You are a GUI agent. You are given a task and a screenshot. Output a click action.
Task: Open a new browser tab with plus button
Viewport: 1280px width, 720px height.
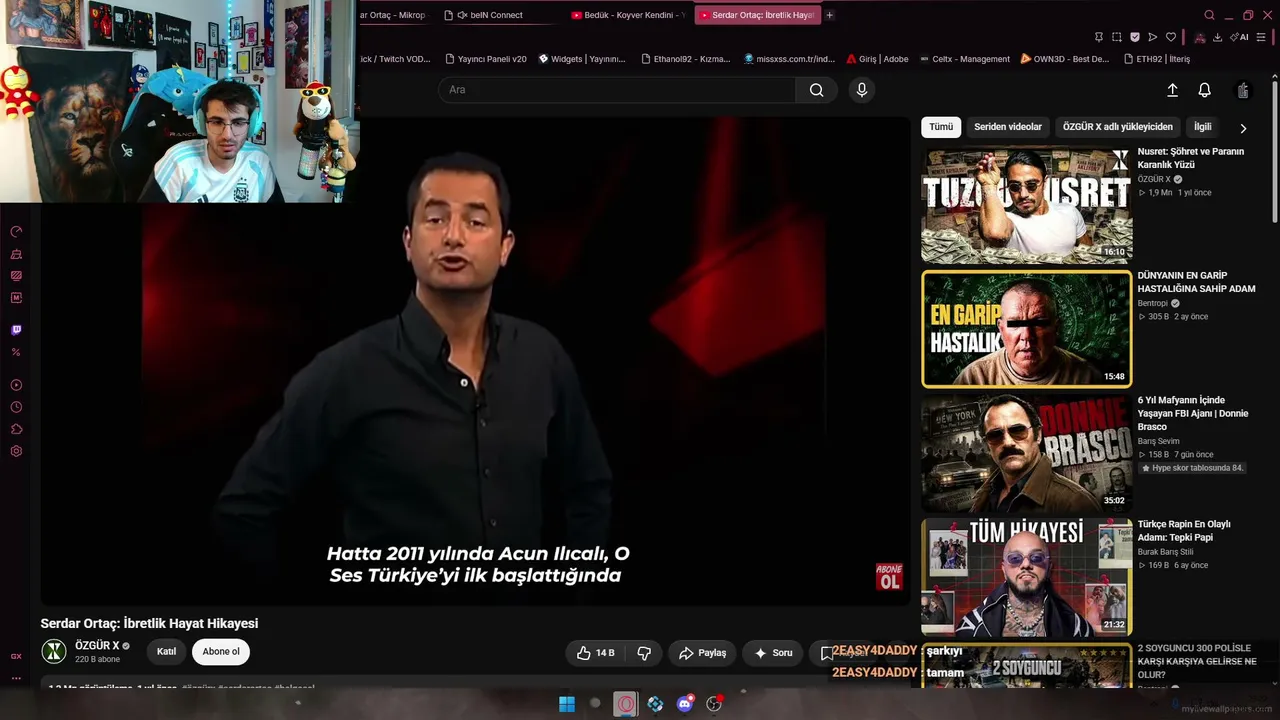(829, 15)
